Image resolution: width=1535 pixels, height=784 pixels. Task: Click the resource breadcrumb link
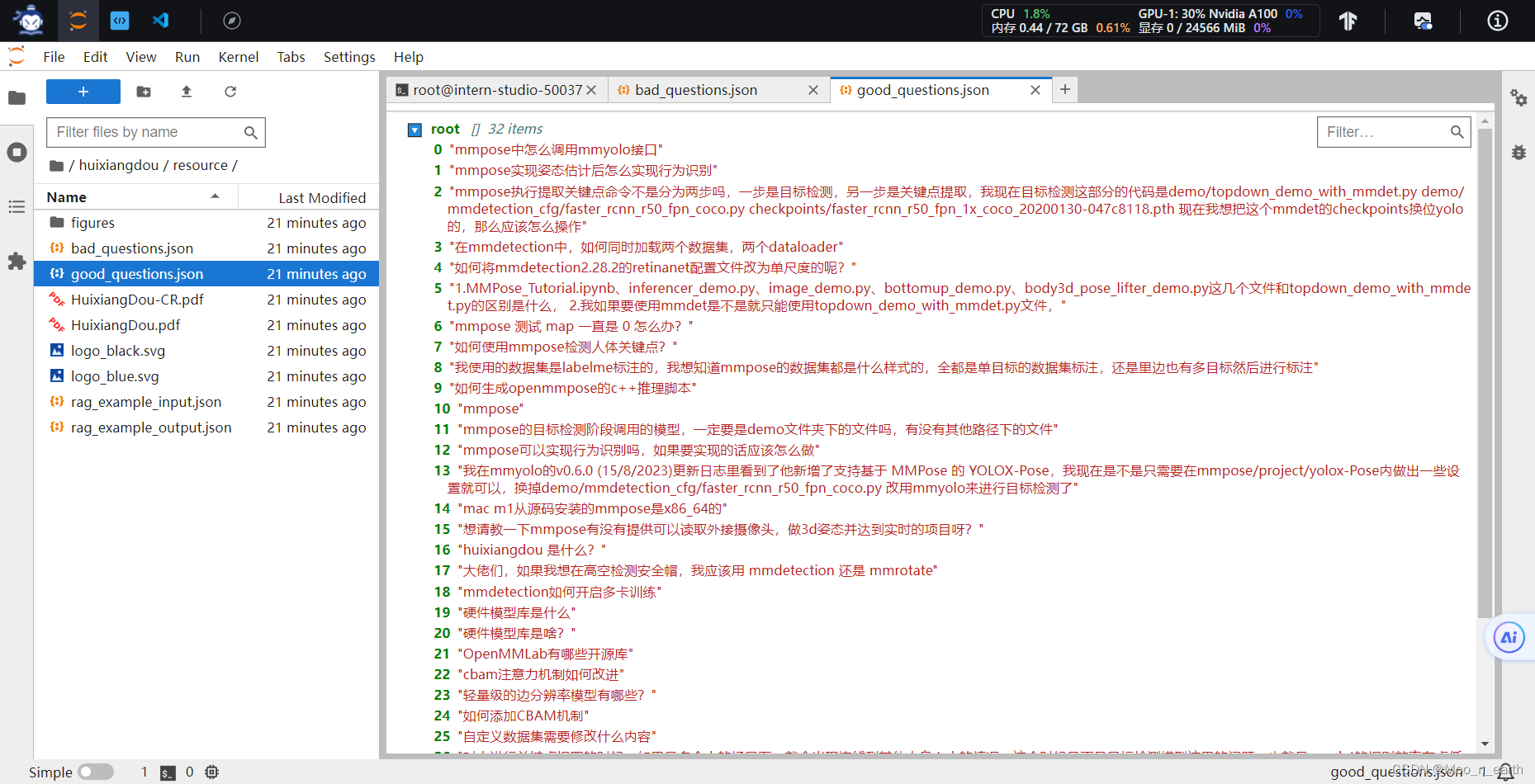[x=200, y=165]
